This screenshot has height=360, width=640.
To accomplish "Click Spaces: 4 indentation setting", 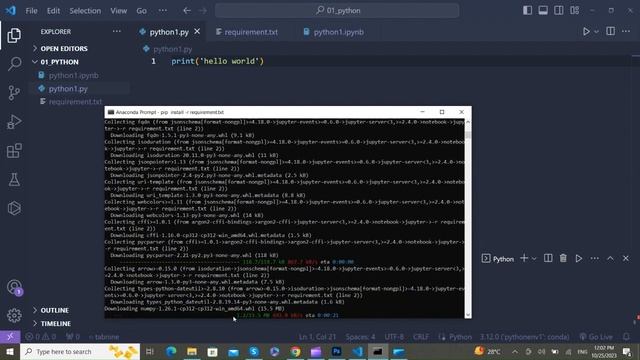I will click(x=360, y=337).
